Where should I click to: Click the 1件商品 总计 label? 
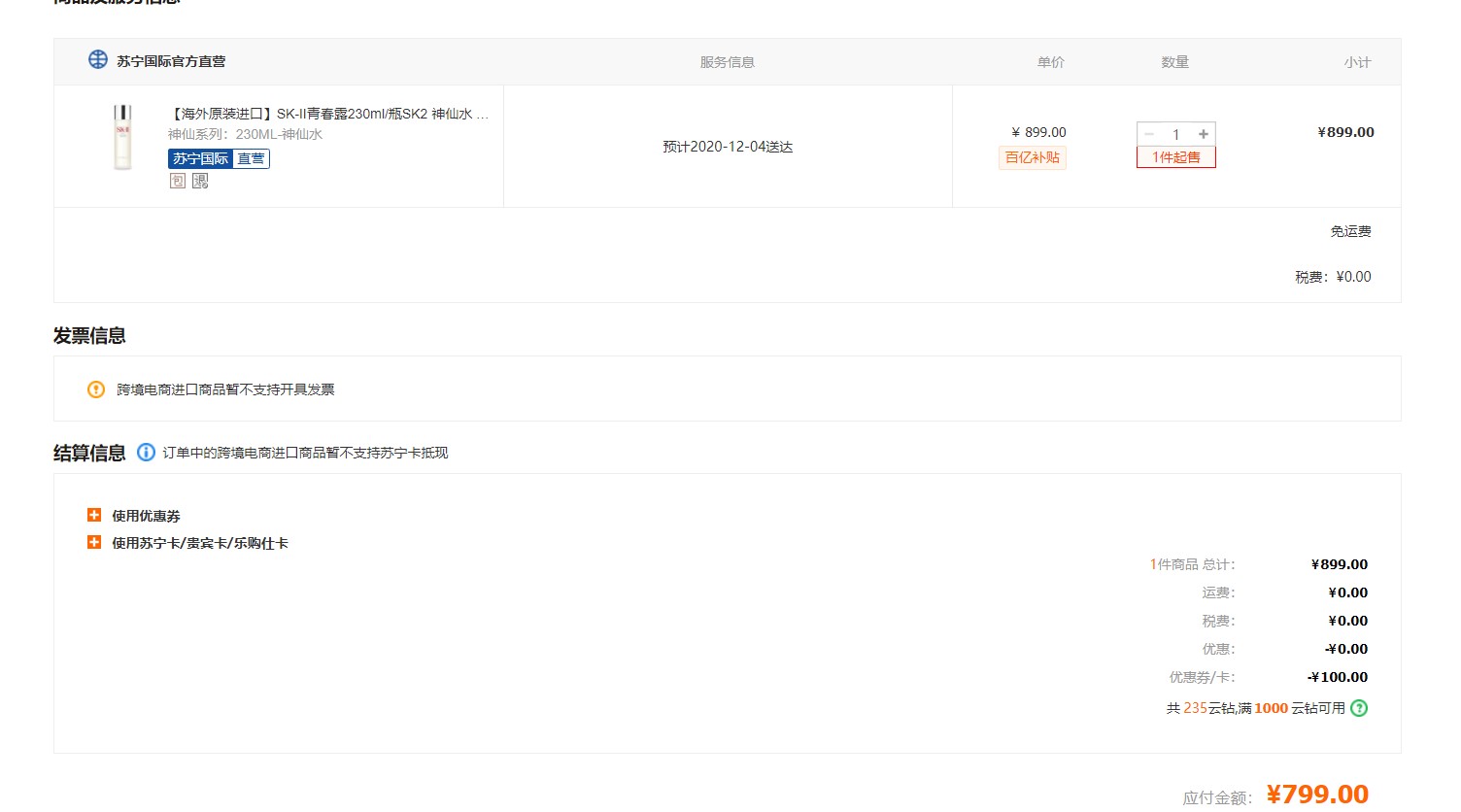tap(1193, 564)
